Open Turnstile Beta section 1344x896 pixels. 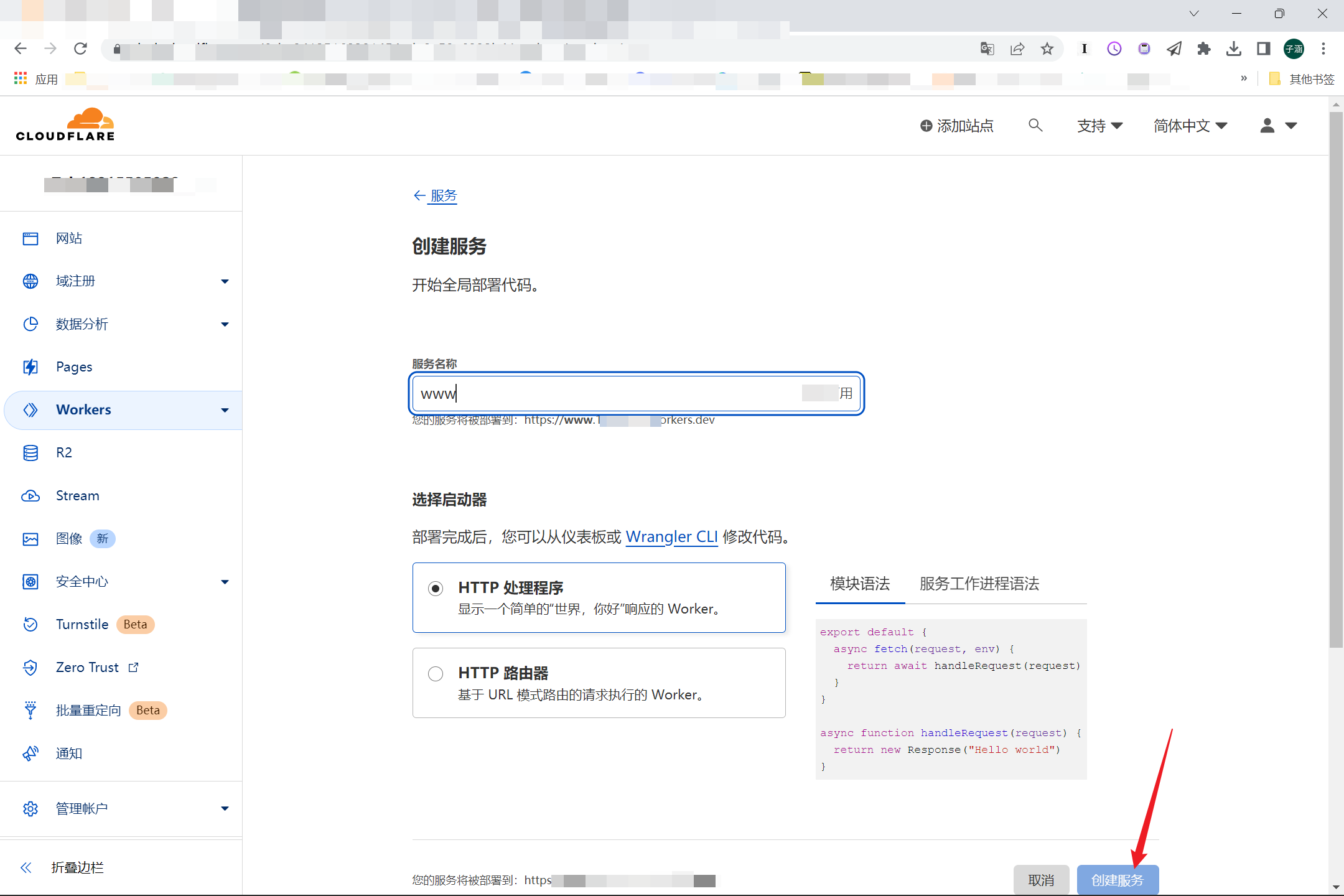coord(82,625)
